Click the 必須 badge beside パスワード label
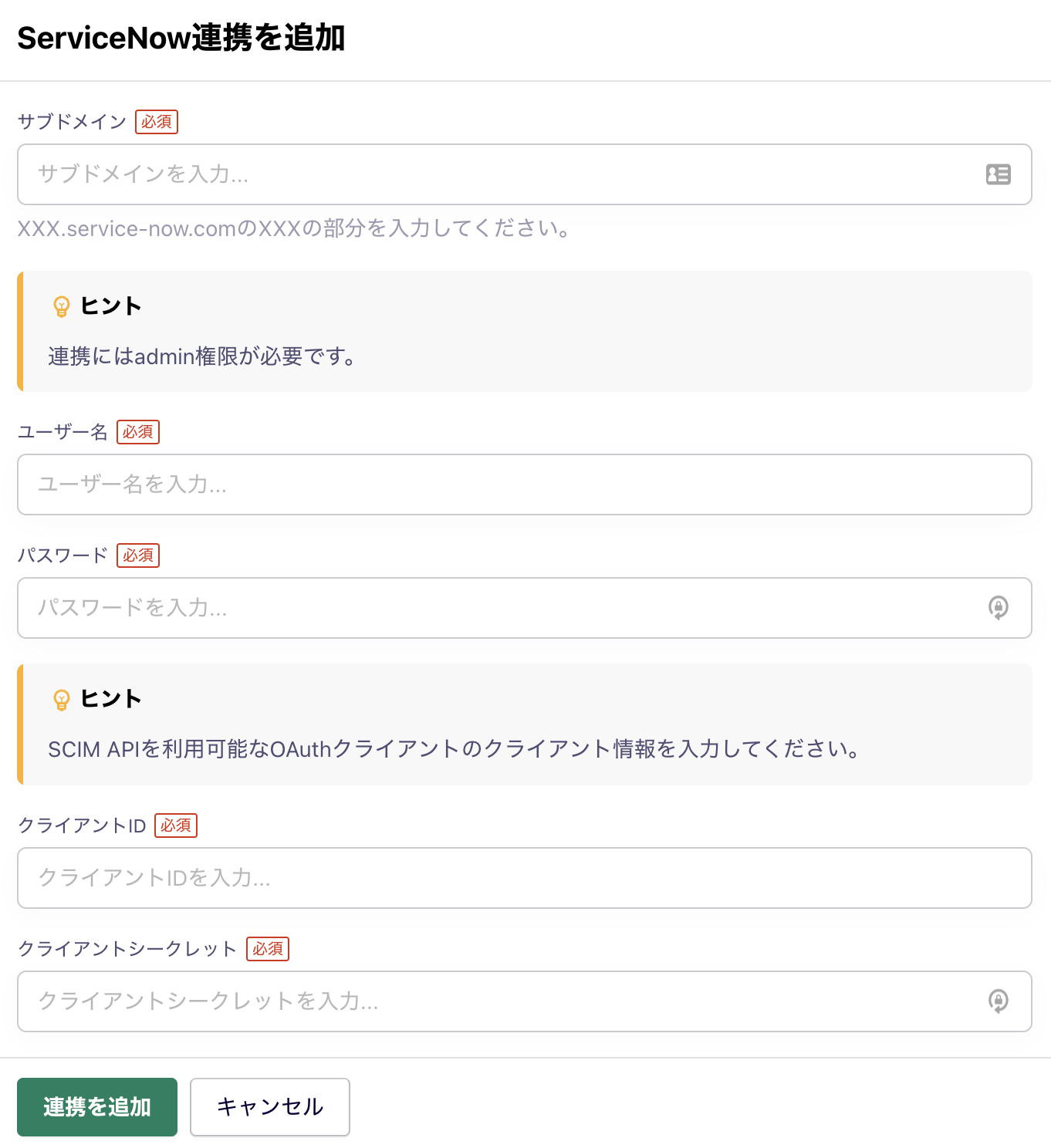The width and height of the screenshot is (1051, 1148). [x=138, y=555]
